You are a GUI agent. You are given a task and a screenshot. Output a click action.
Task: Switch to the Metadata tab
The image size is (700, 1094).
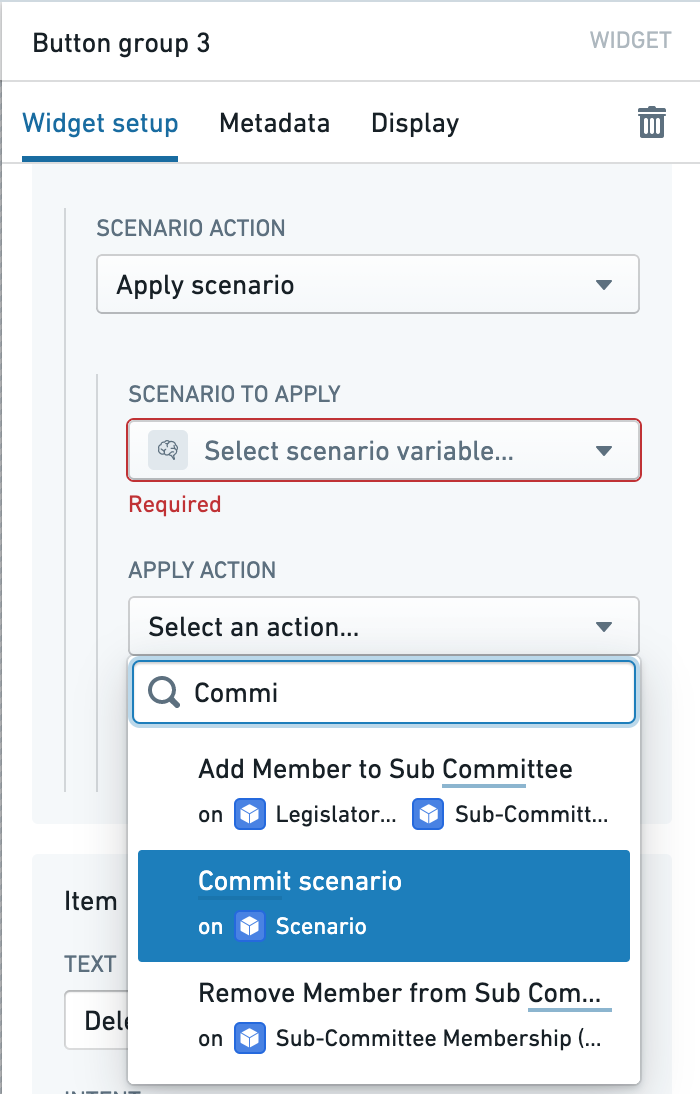(x=274, y=123)
